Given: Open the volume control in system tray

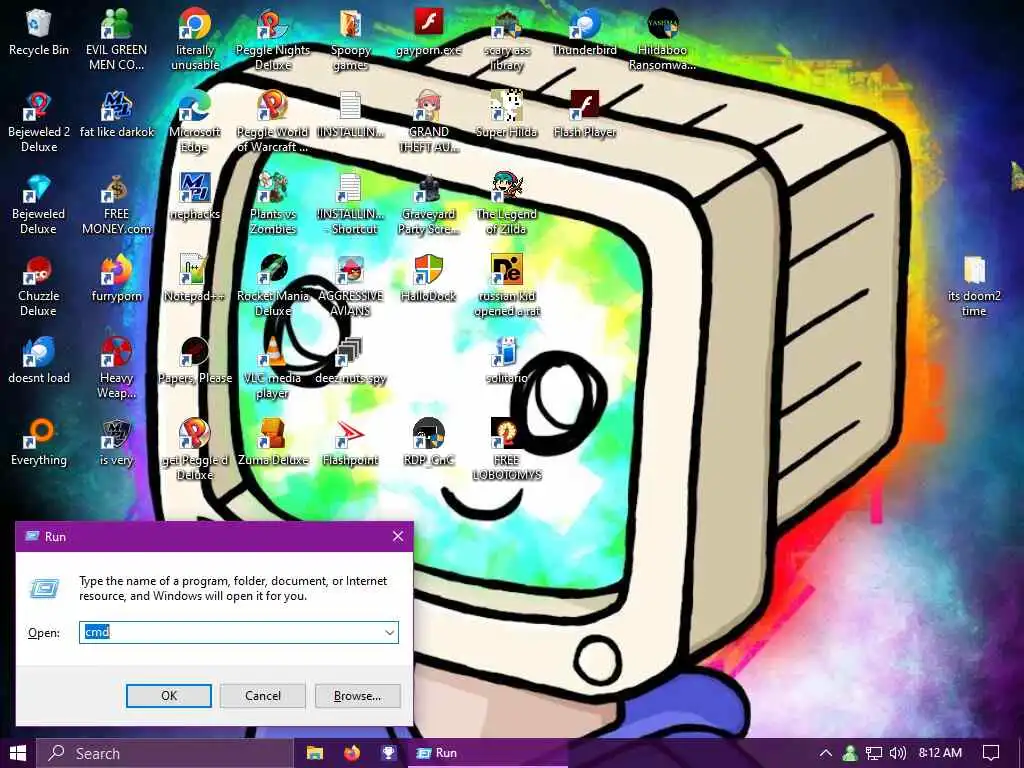Looking at the screenshot, I should (x=898, y=753).
